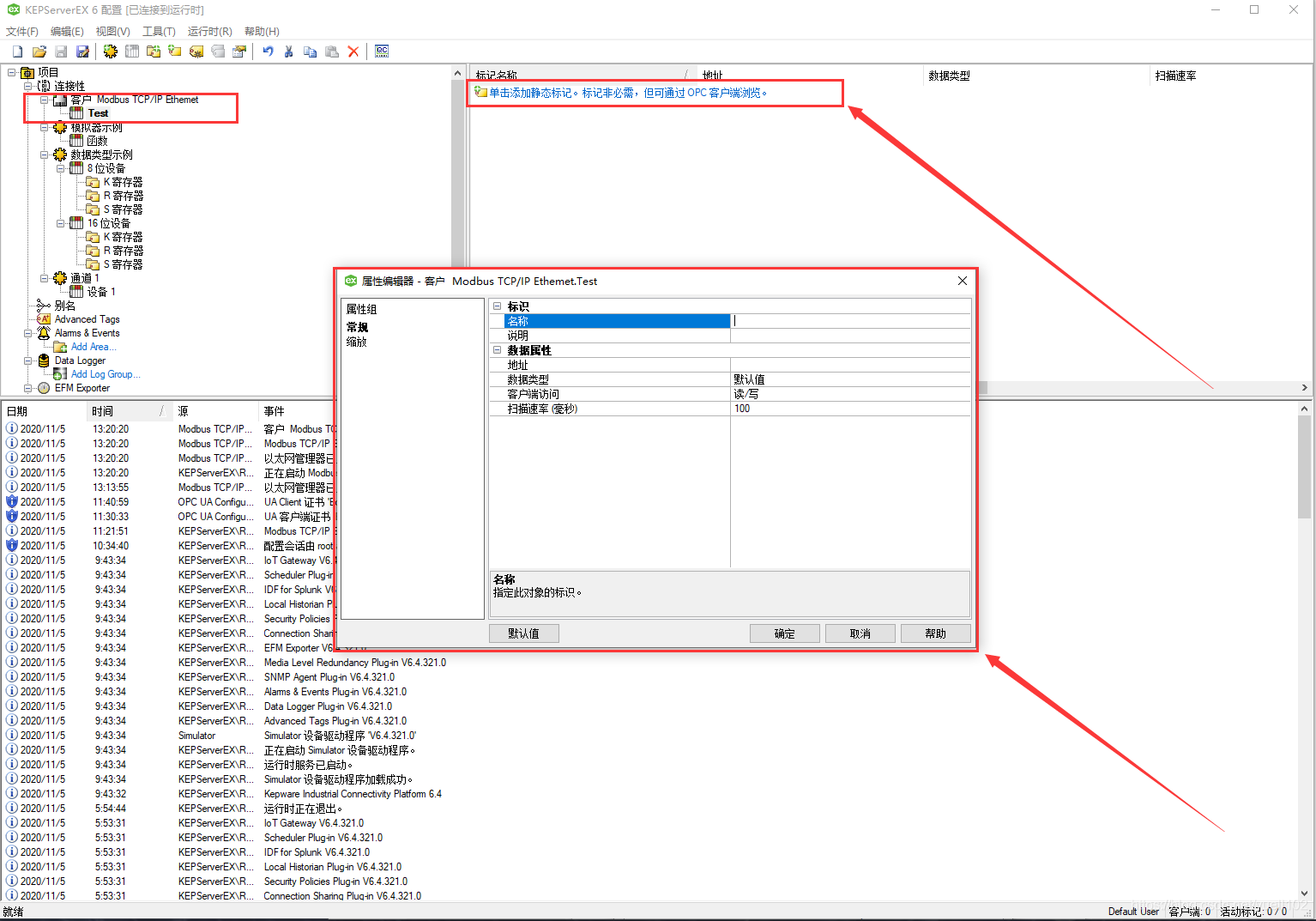Click the New project toolbar icon
This screenshot has height=921, width=1316.
click(17, 52)
